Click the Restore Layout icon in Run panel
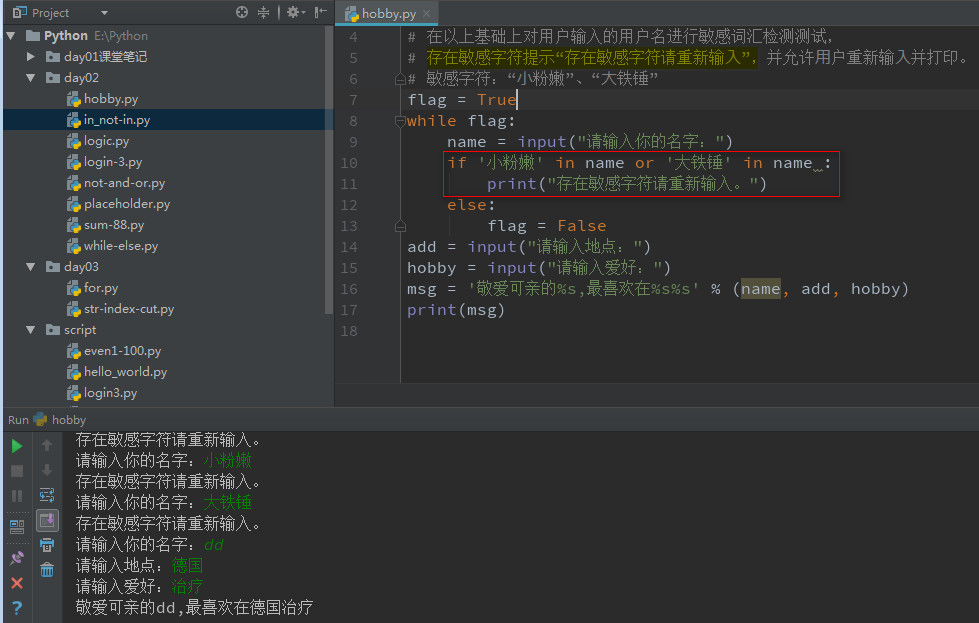979x623 pixels. (x=17, y=527)
